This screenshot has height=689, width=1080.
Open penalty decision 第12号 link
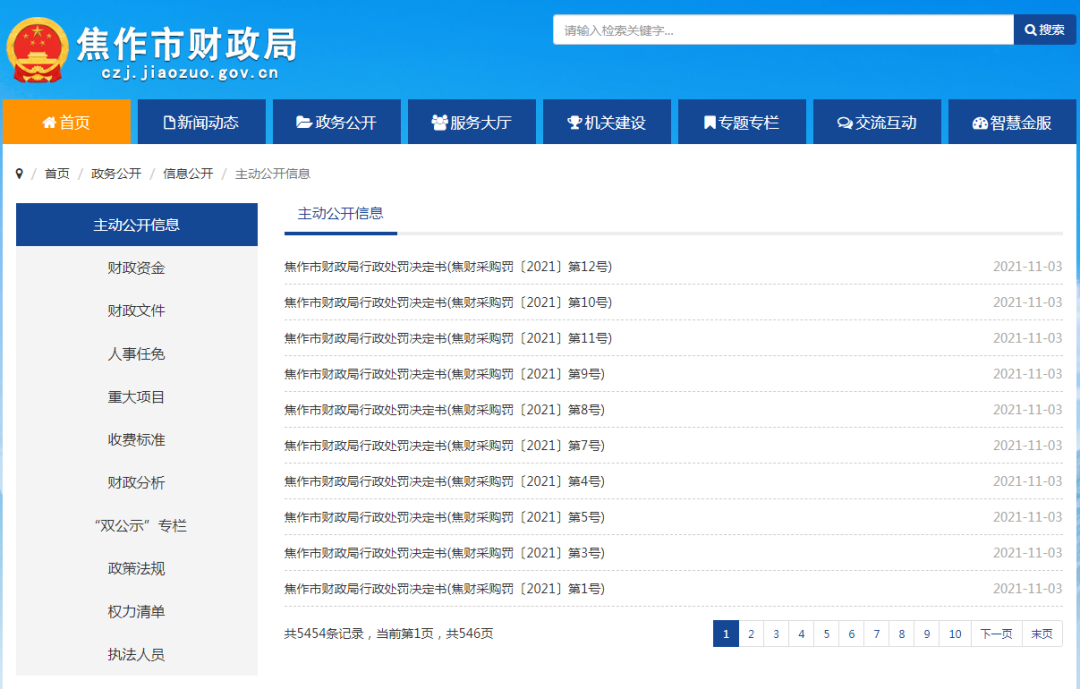447,267
